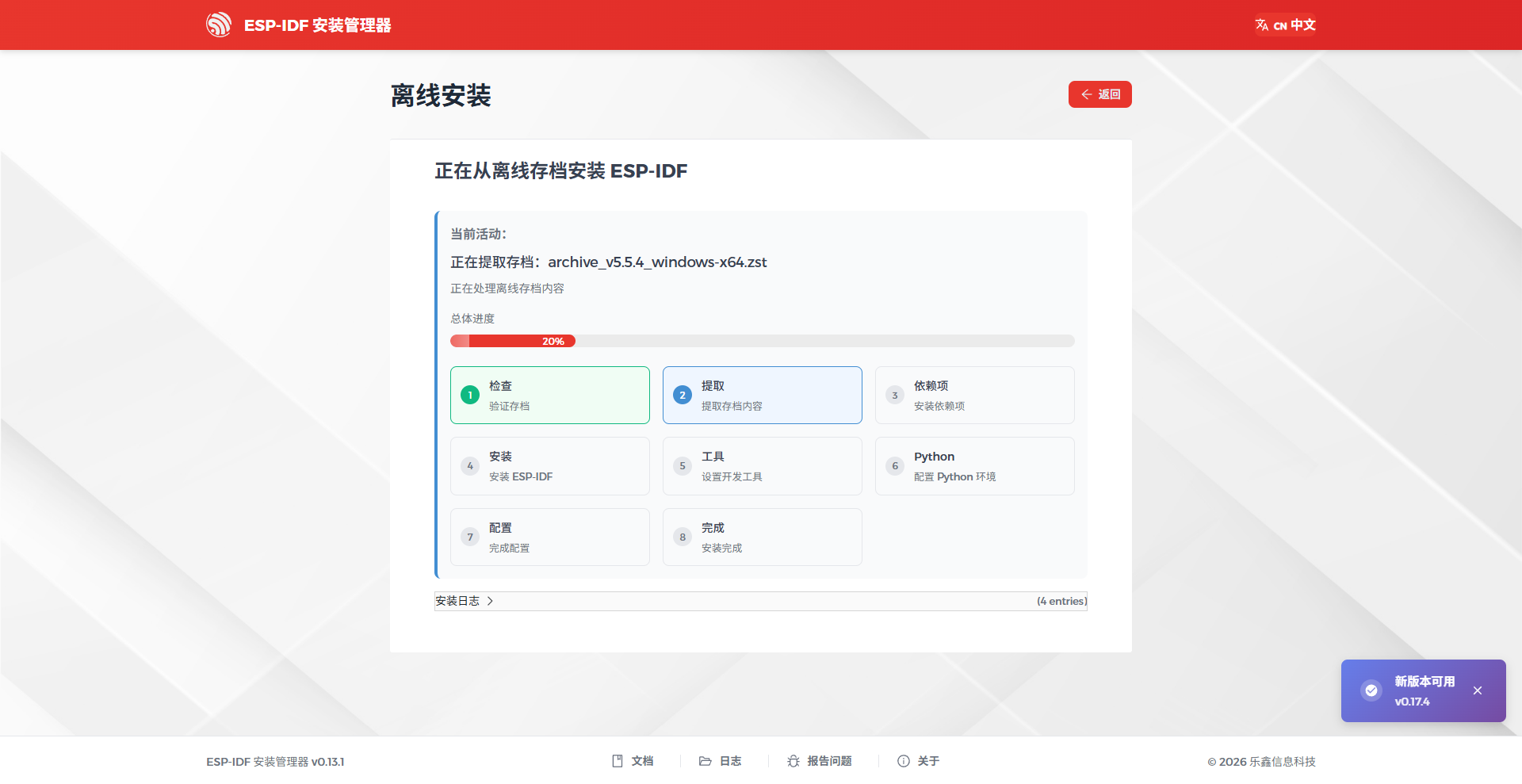Select step 1 检查 card

pyautogui.click(x=550, y=395)
